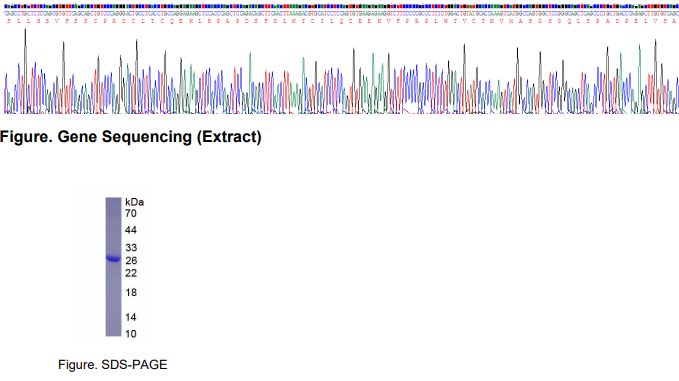
Task: Click the word (Extract) in the caption
Action: (229, 137)
